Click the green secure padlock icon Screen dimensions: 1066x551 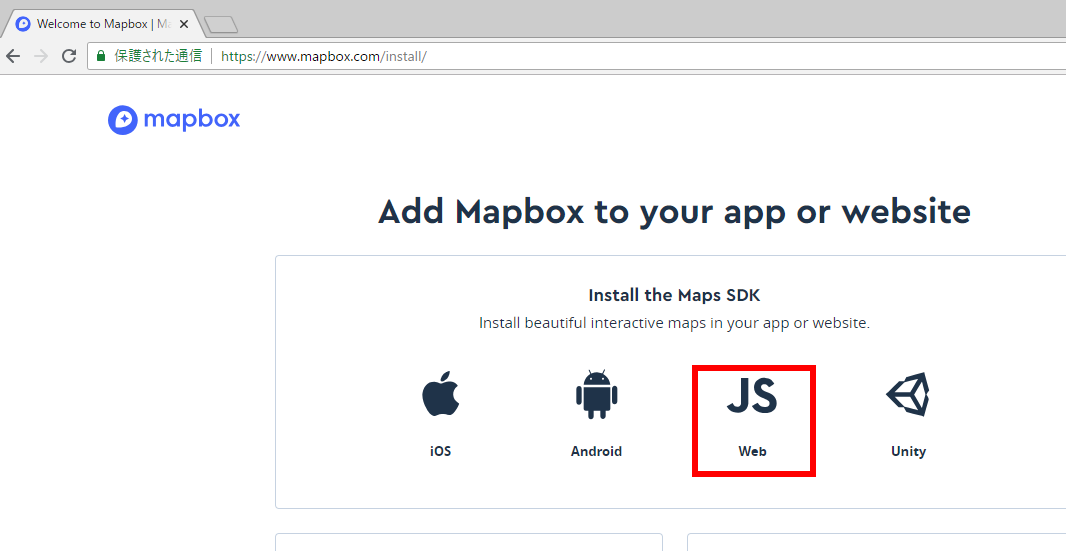point(101,56)
